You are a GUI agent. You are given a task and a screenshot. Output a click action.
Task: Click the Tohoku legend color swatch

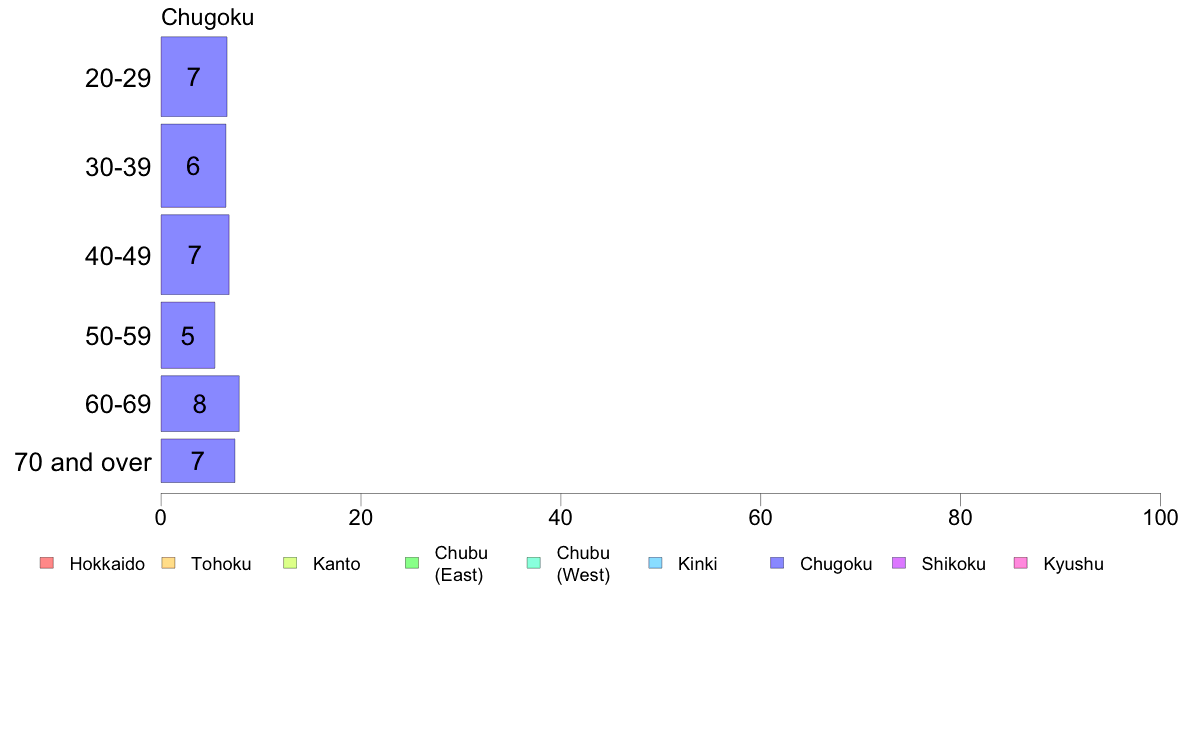(x=168, y=562)
